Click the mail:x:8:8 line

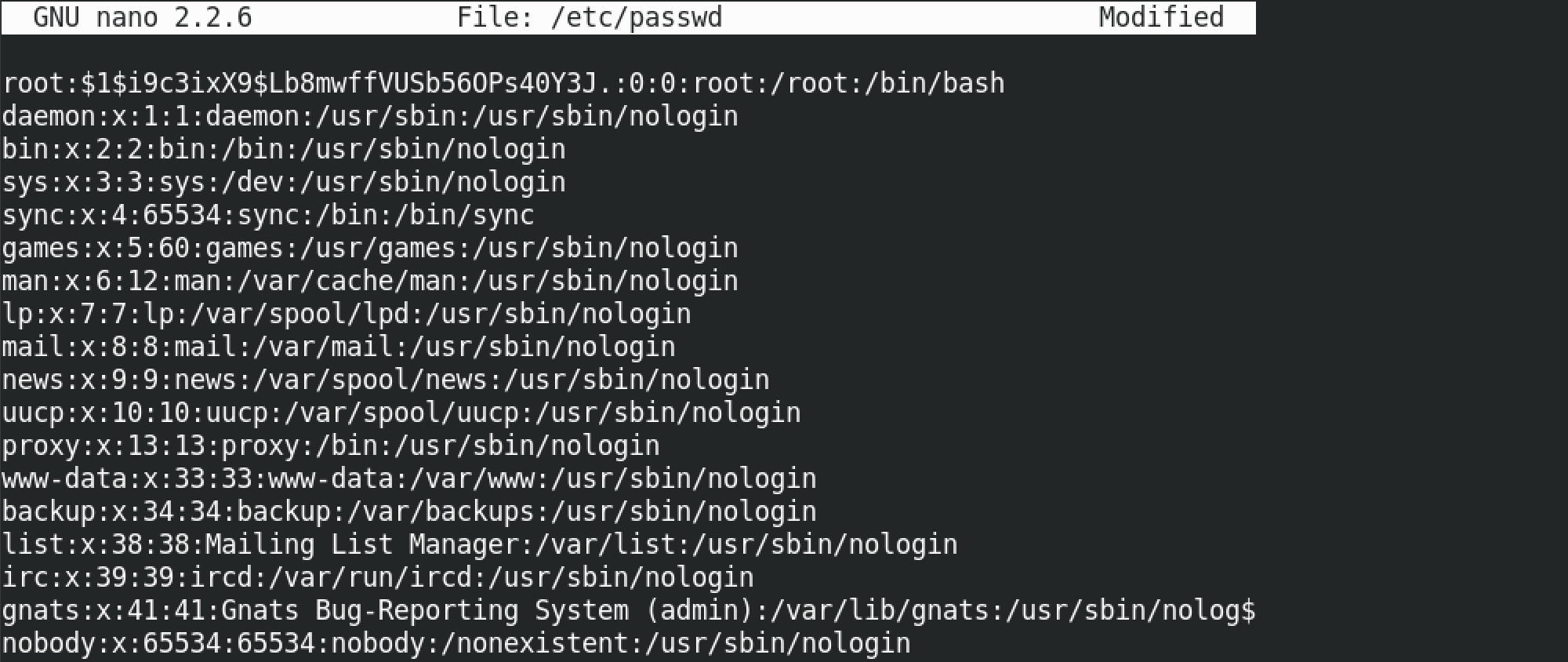pyautogui.click(x=339, y=347)
